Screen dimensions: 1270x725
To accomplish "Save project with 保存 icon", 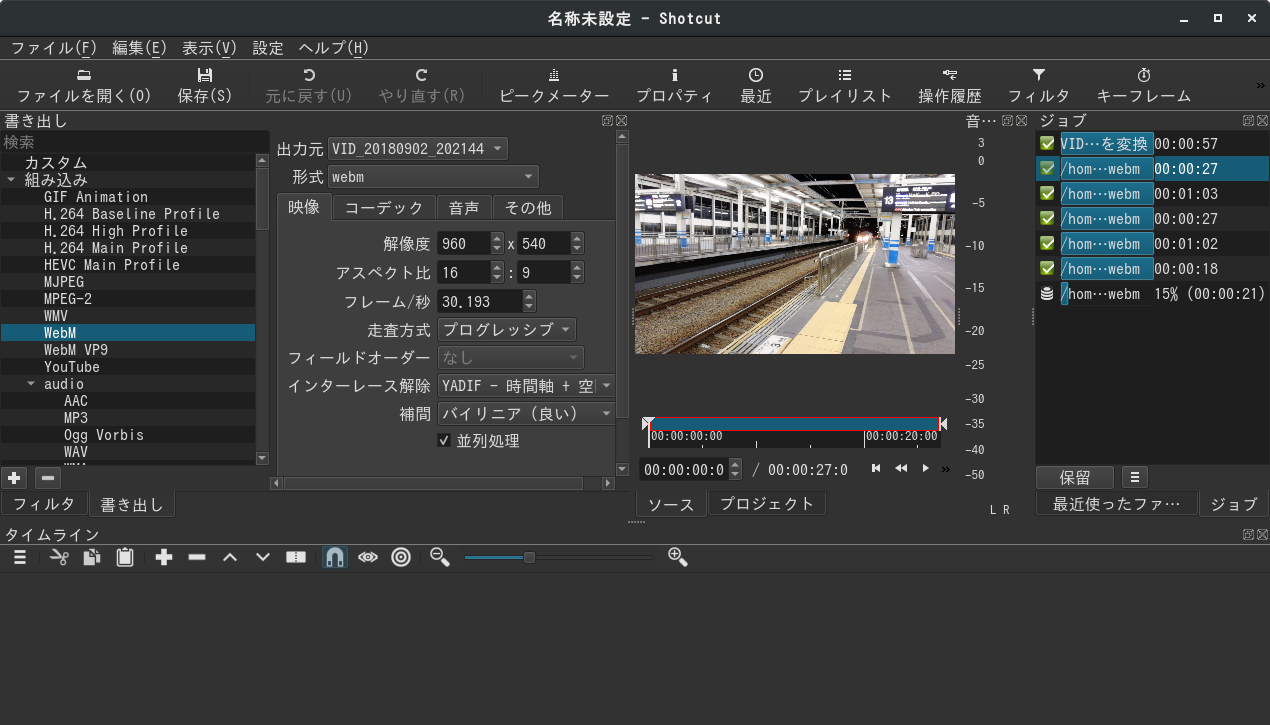I will (205, 86).
